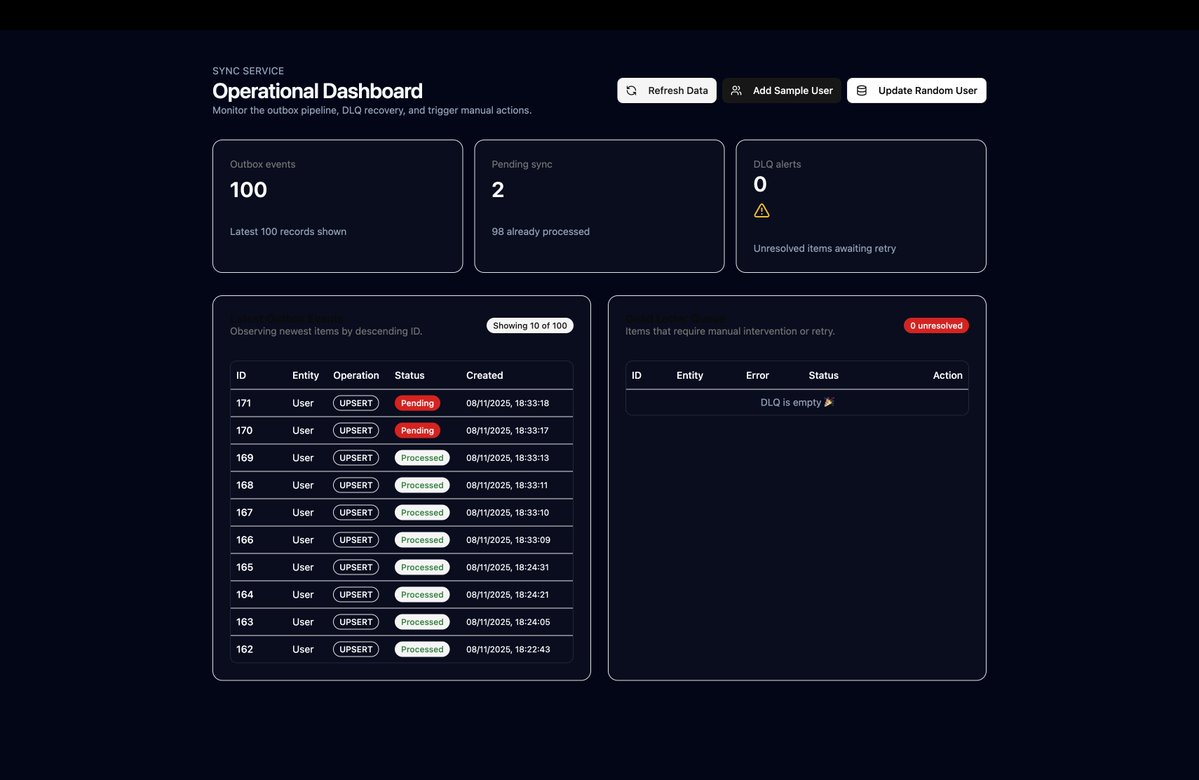1199x780 pixels.
Task: Click the Refresh Data button
Action: pyautogui.click(x=667, y=90)
